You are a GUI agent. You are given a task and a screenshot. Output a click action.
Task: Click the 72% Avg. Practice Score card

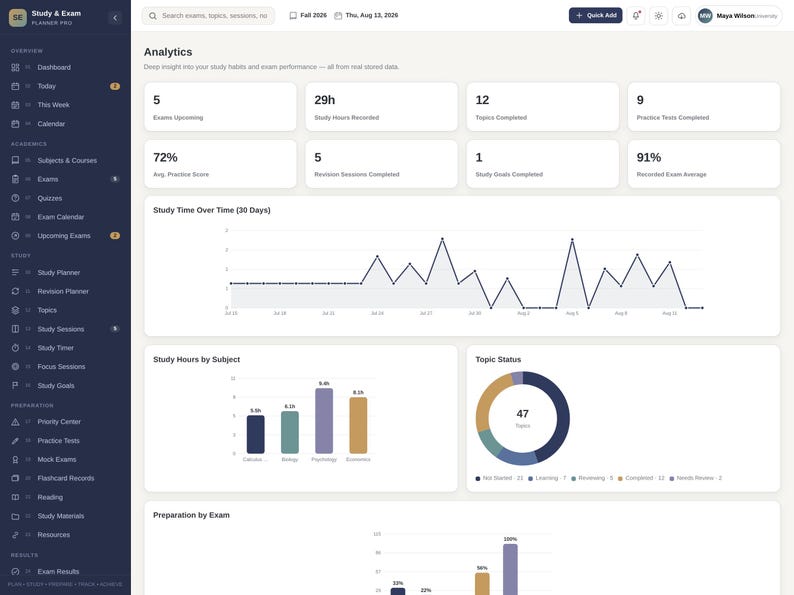tap(220, 164)
